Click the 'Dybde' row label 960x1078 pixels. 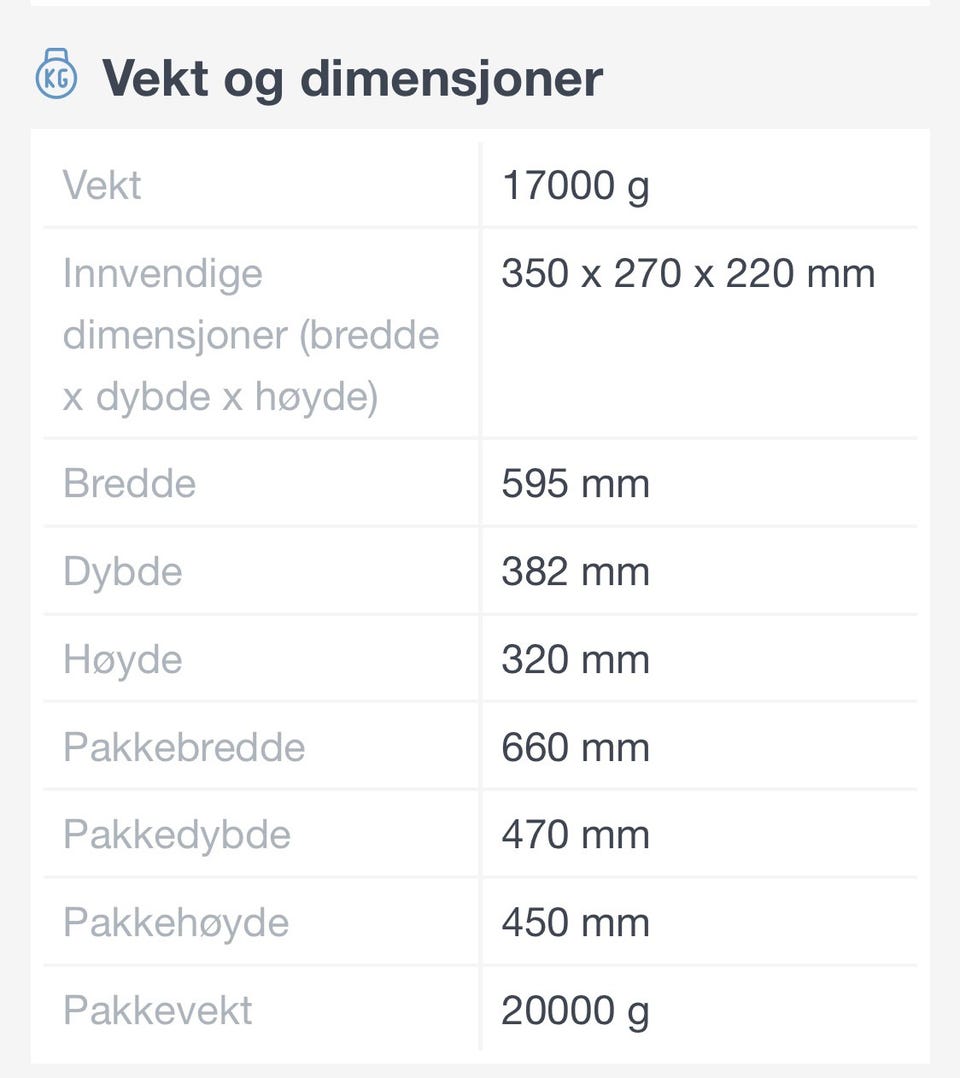(122, 572)
